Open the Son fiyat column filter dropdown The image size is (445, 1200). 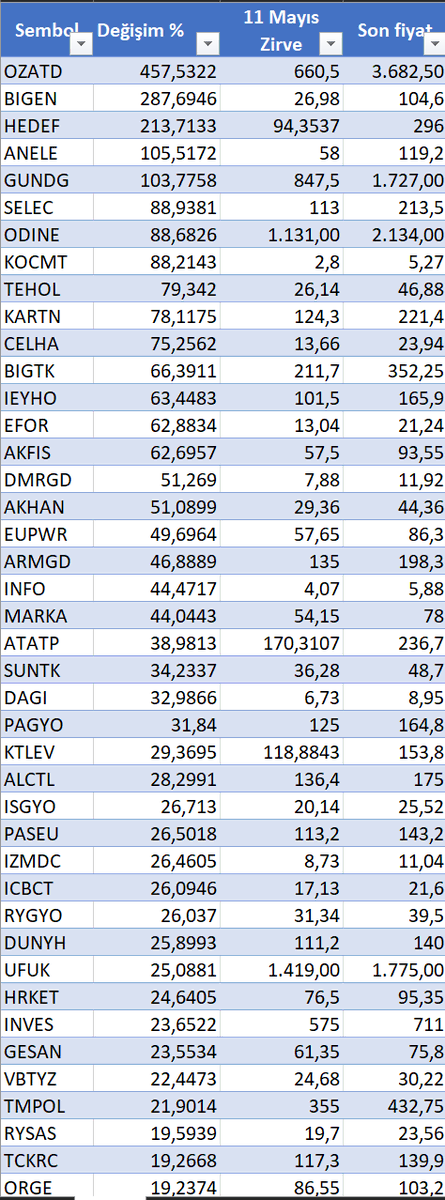click(x=432, y=44)
